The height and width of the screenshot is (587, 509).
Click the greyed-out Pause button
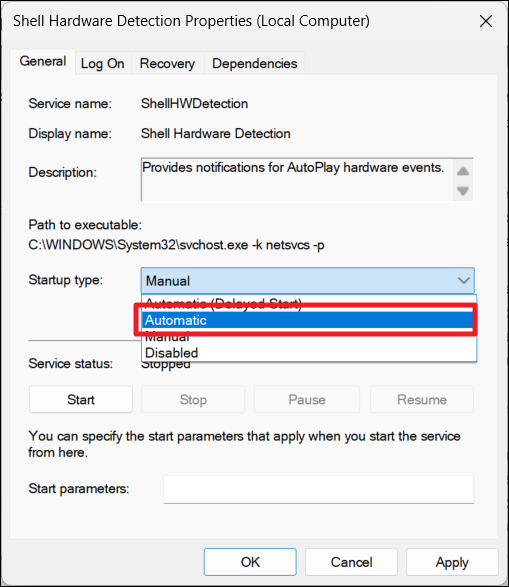point(307,399)
